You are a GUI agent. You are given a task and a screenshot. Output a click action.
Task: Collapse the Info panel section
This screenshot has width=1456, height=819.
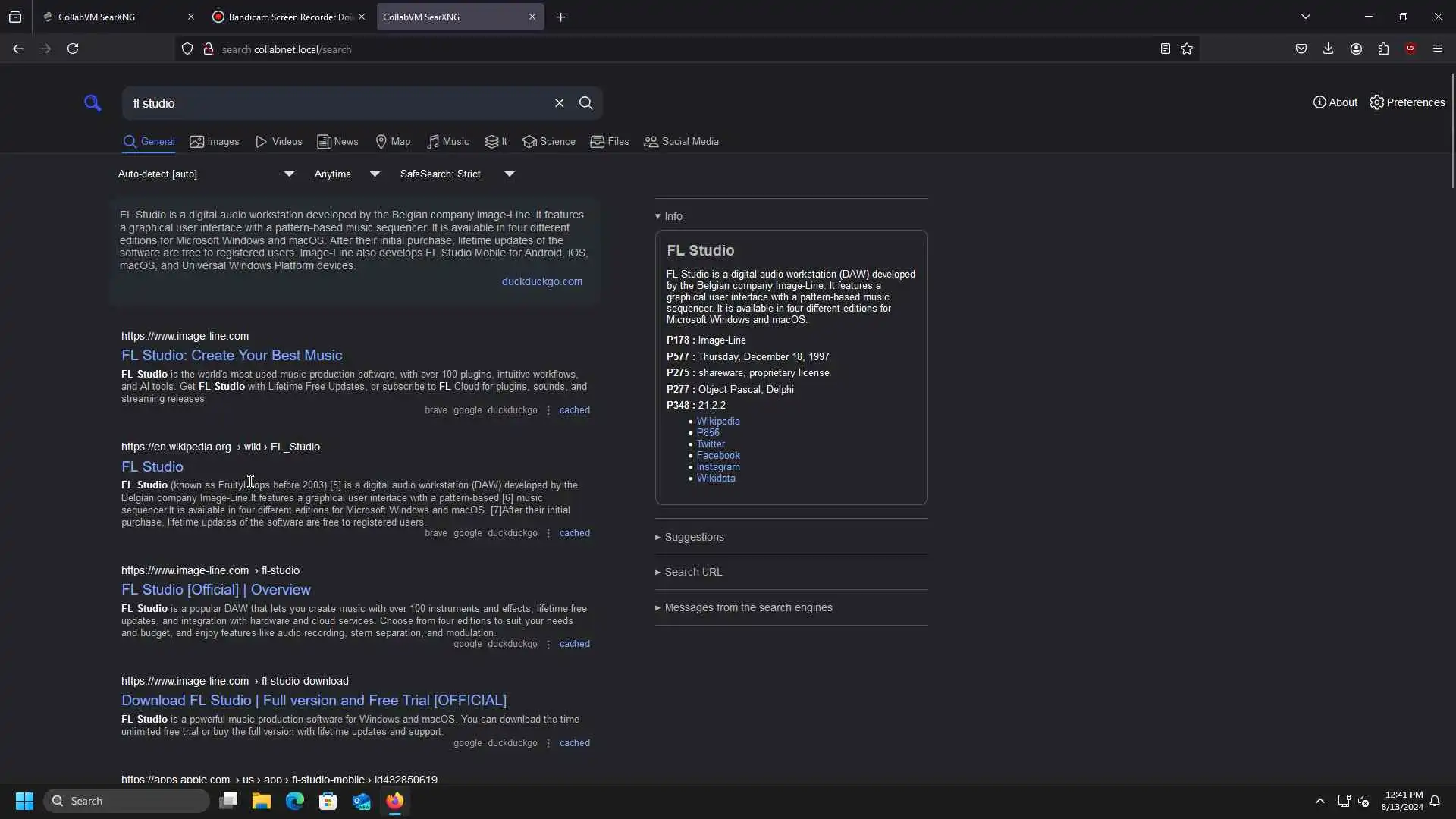(669, 216)
